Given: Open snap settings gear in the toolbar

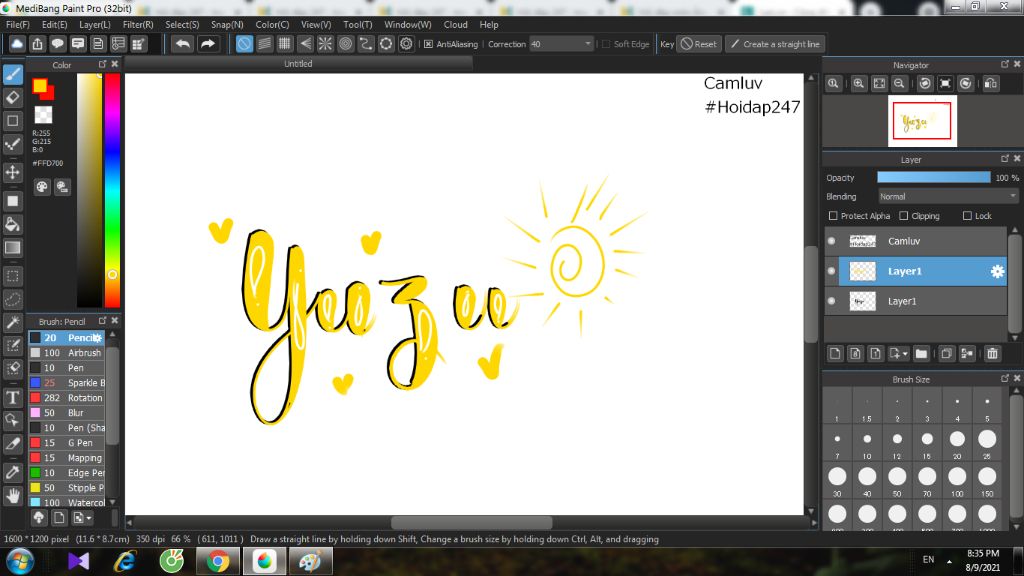Looking at the screenshot, I should [x=406, y=44].
